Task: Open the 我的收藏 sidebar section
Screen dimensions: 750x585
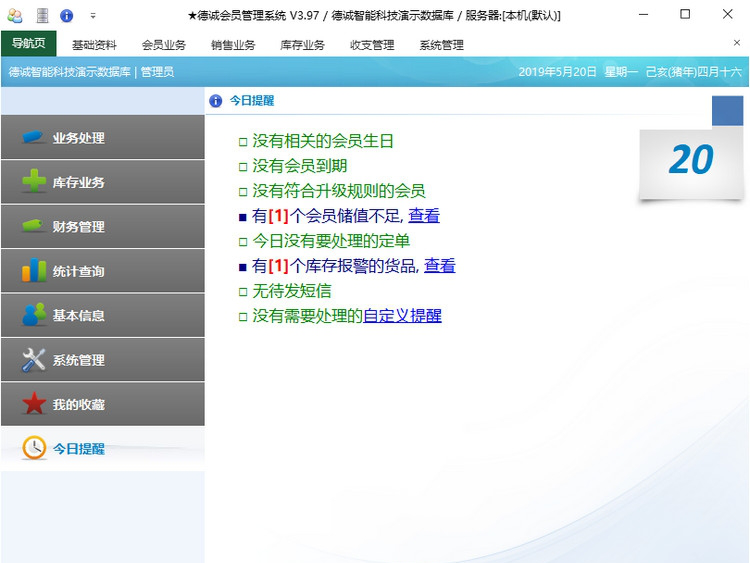Action: coord(103,404)
